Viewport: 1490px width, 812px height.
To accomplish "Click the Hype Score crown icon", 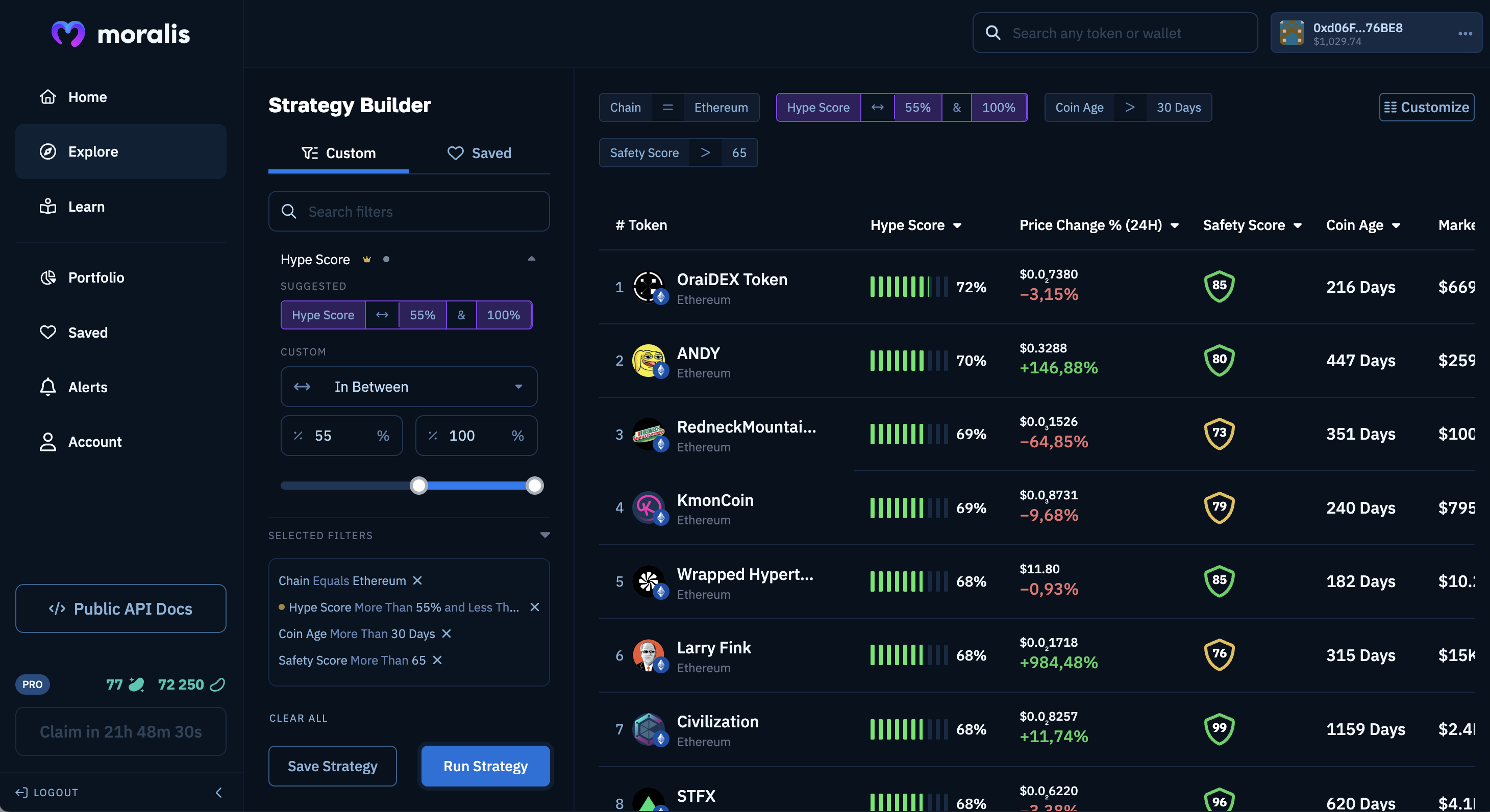I will click(x=366, y=259).
